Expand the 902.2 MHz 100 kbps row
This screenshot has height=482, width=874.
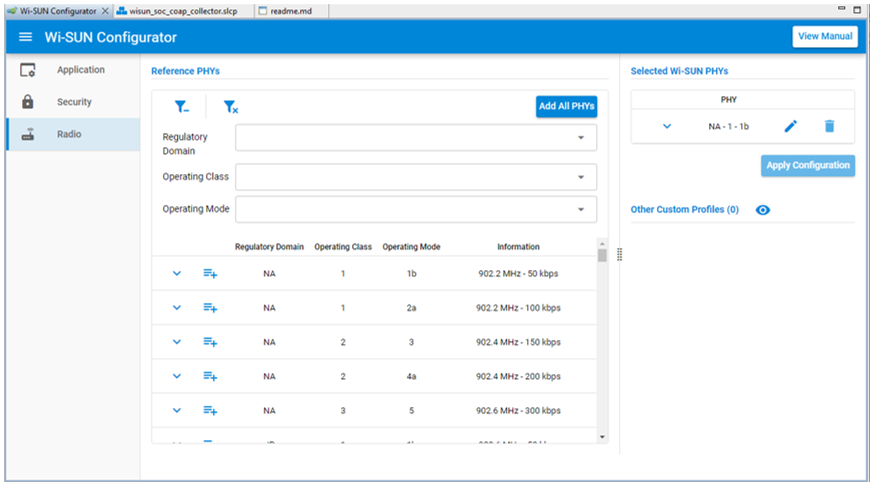[x=177, y=308]
